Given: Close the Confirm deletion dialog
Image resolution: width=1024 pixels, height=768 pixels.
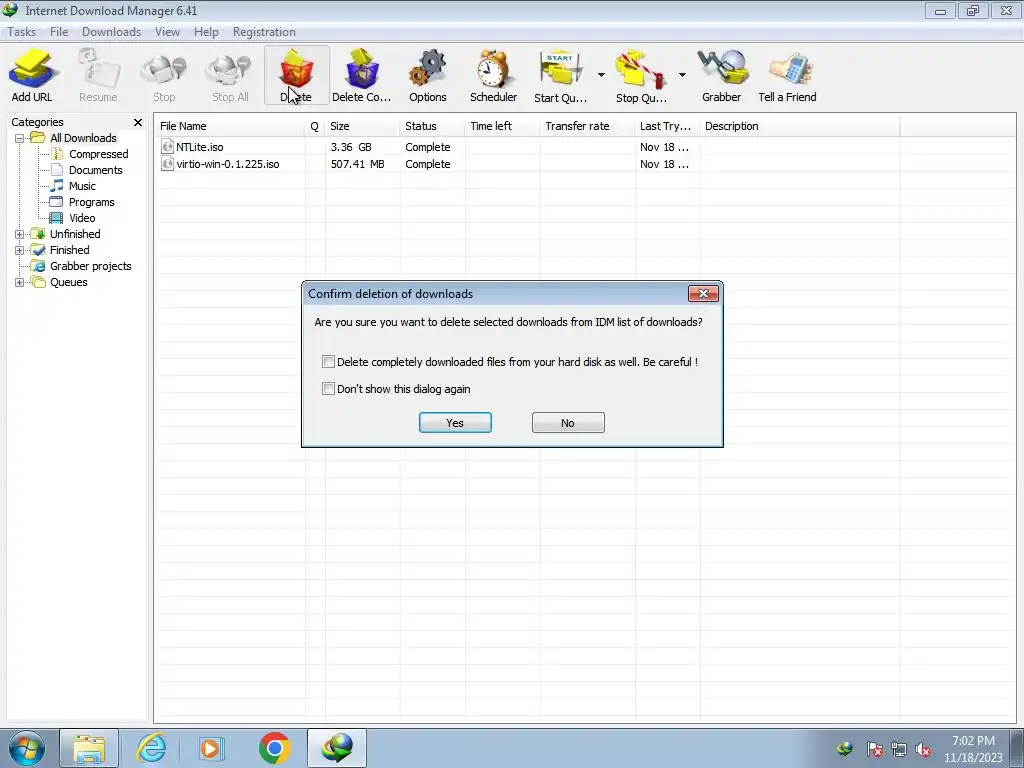Looking at the screenshot, I should click(703, 294).
